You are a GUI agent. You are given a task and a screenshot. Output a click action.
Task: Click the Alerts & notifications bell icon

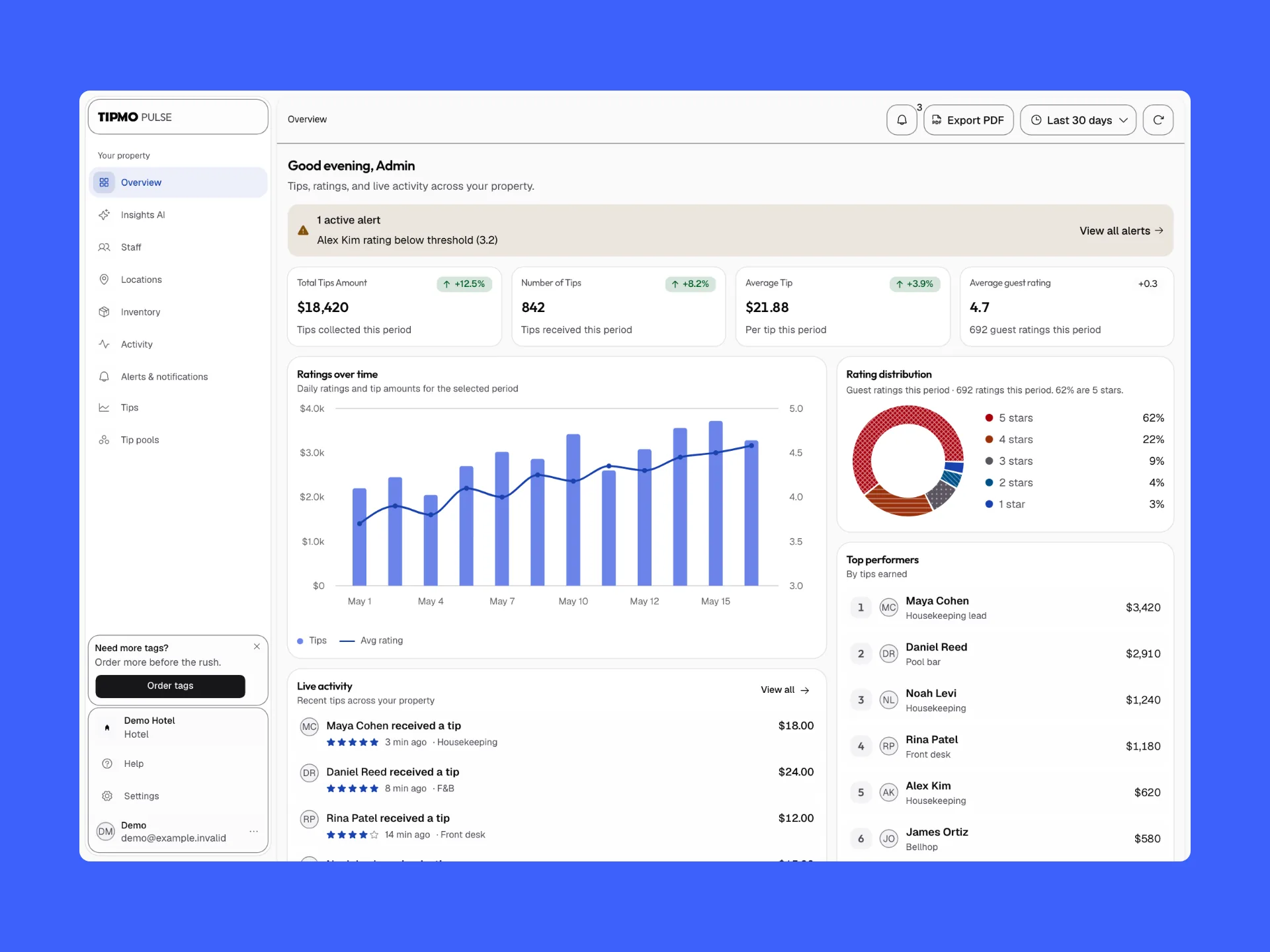104,377
